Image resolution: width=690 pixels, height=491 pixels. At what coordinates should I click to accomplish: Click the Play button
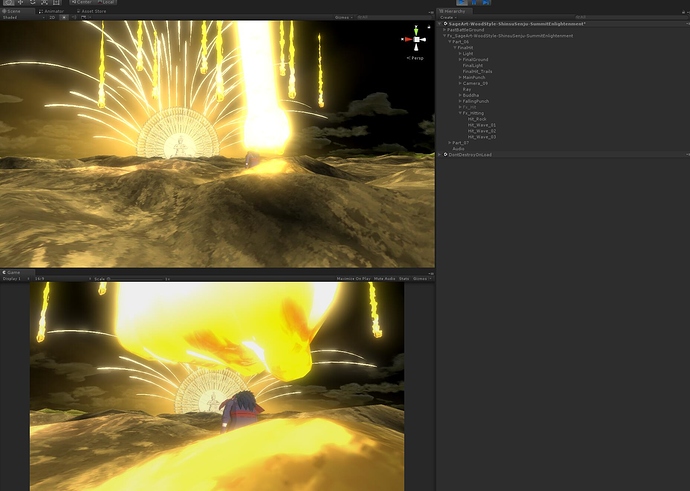[x=462, y=2]
